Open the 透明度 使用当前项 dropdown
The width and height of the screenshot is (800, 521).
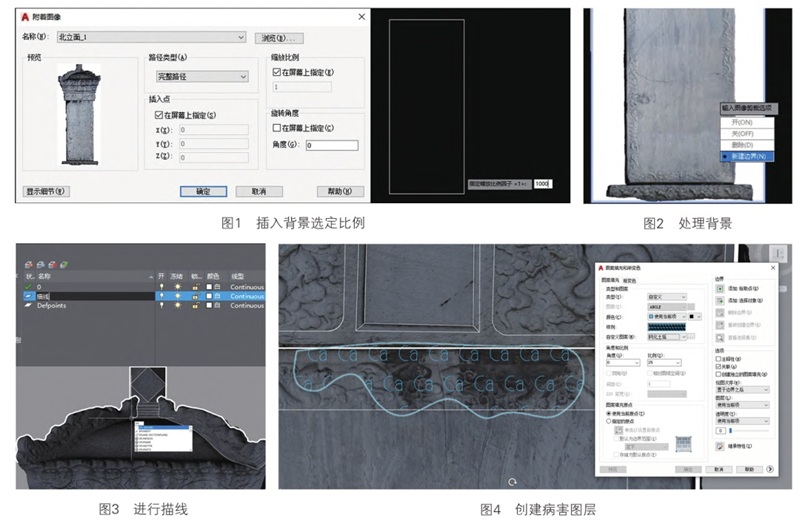(x=742, y=421)
